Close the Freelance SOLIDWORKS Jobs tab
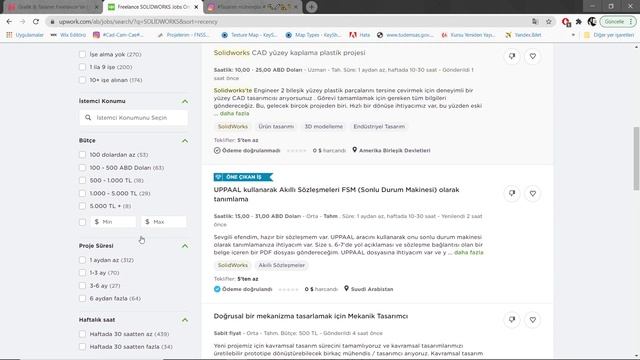The image size is (640, 360). [196, 7]
